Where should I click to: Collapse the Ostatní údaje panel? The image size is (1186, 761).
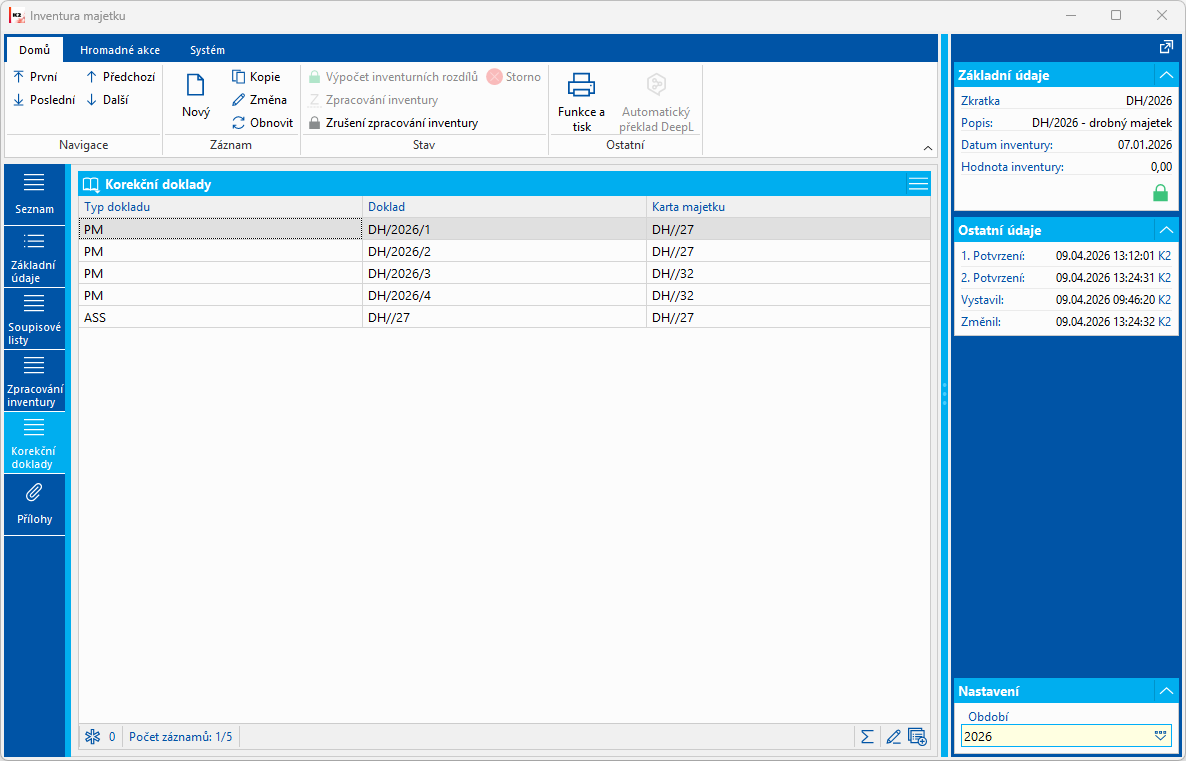[x=1166, y=230]
